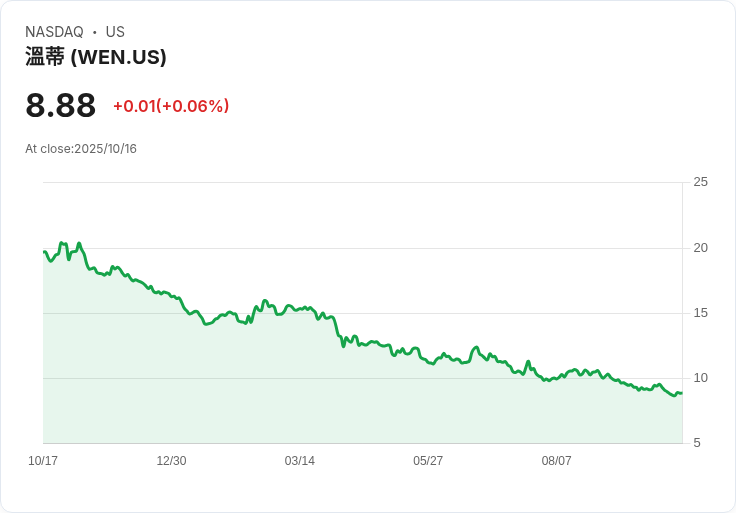The height and width of the screenshot is (513, 736).
Task: Select the 5 price axis label
Action: click(697, 443)
